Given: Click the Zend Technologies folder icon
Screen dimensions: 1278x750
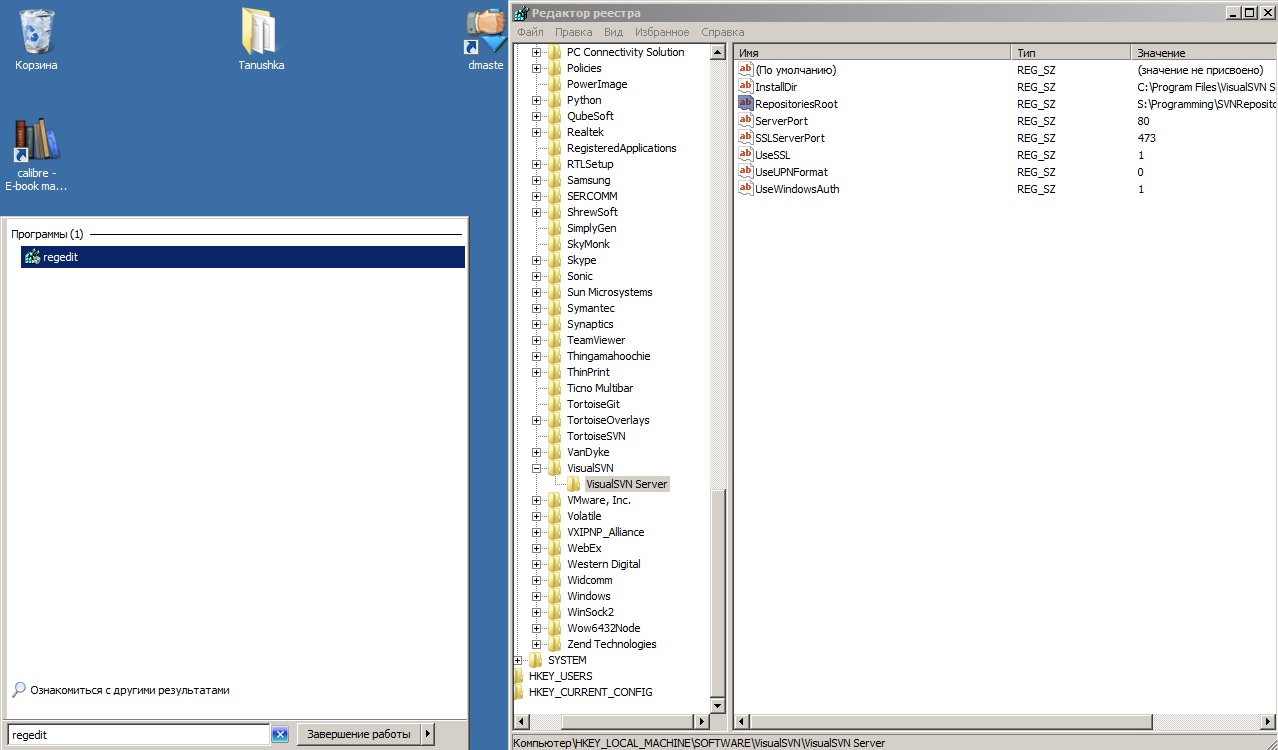Looking at the screenshot, I should point(555,644).
